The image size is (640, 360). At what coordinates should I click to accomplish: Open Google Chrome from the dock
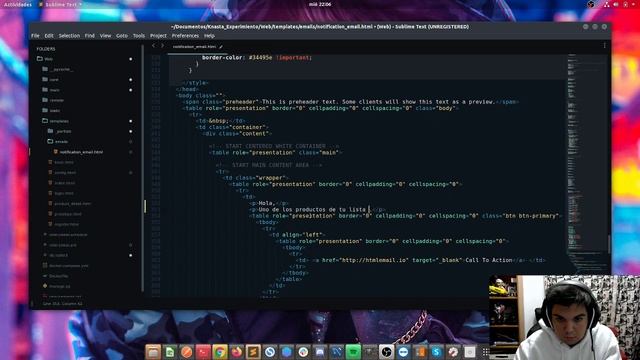click(x=220, y=351)
